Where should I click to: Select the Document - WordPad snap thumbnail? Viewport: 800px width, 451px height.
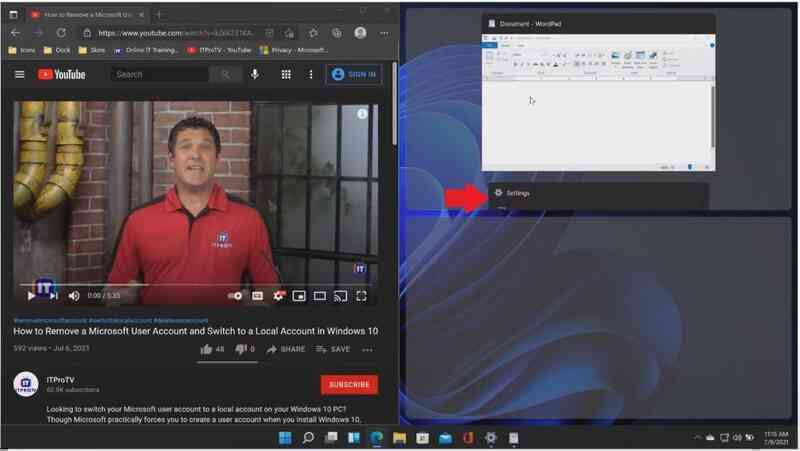pyautogui.click(x=598, y=93)
